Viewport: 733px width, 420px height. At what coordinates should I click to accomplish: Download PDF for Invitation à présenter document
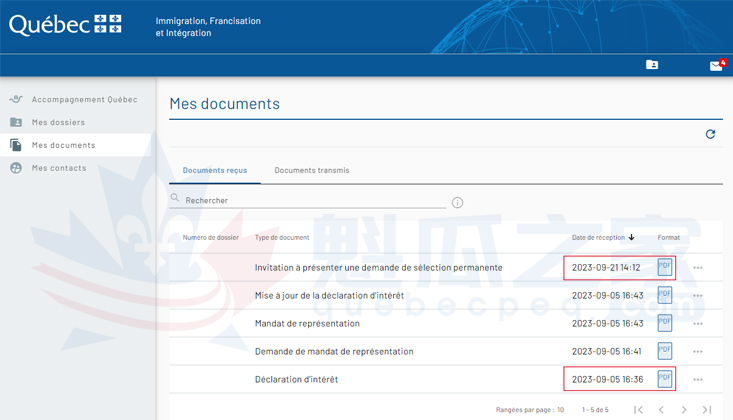pos(665,267)
